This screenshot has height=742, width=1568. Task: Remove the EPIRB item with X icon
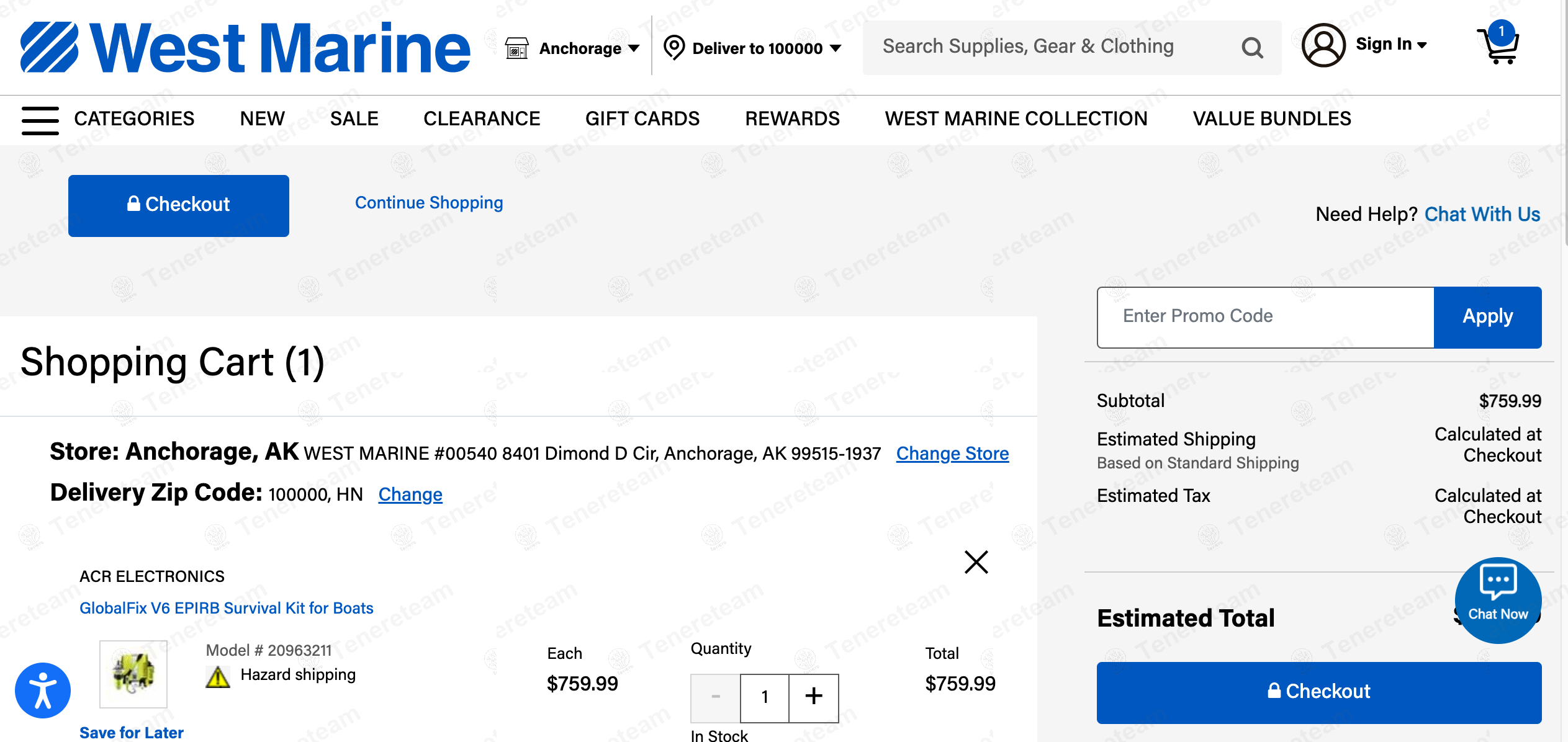point(976,562)
